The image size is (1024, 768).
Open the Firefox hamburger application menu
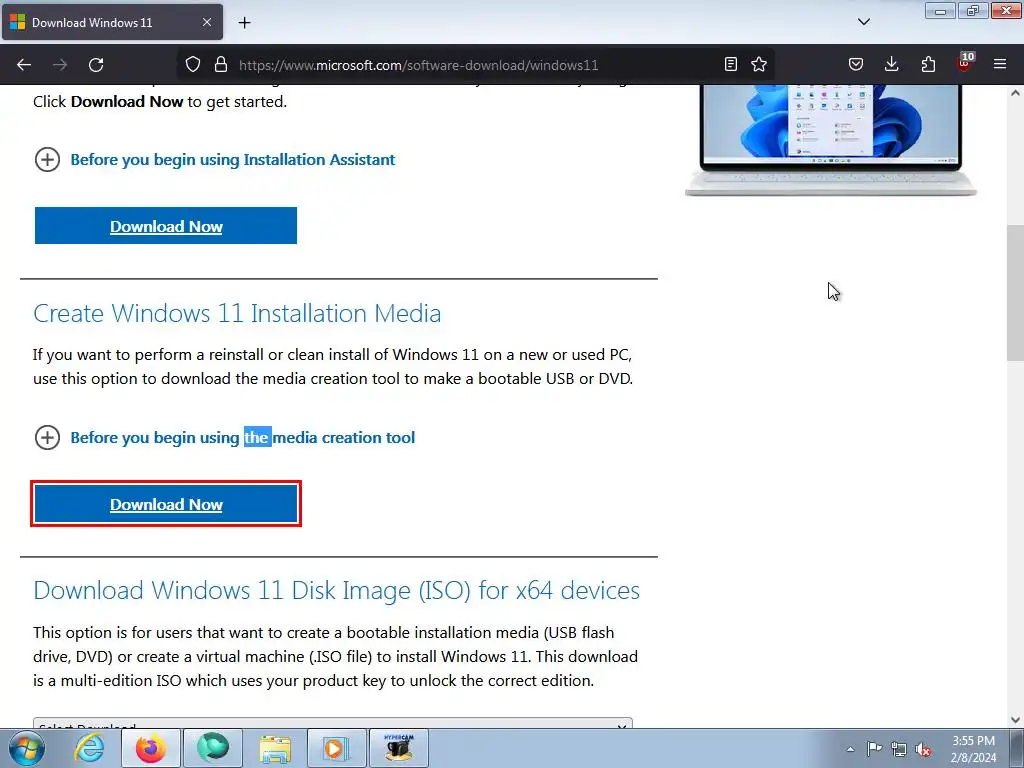pyautogui.click(x=1000, y=64)
